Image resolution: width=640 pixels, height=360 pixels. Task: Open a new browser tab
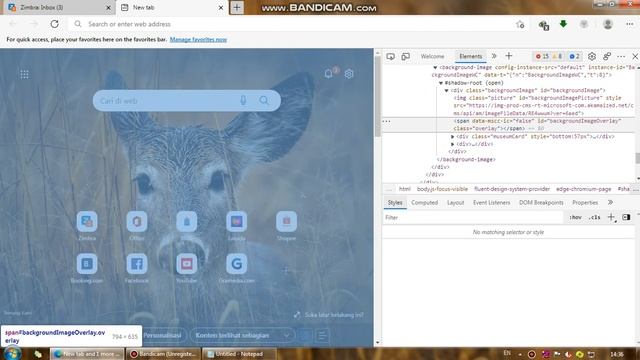(237, 7)
